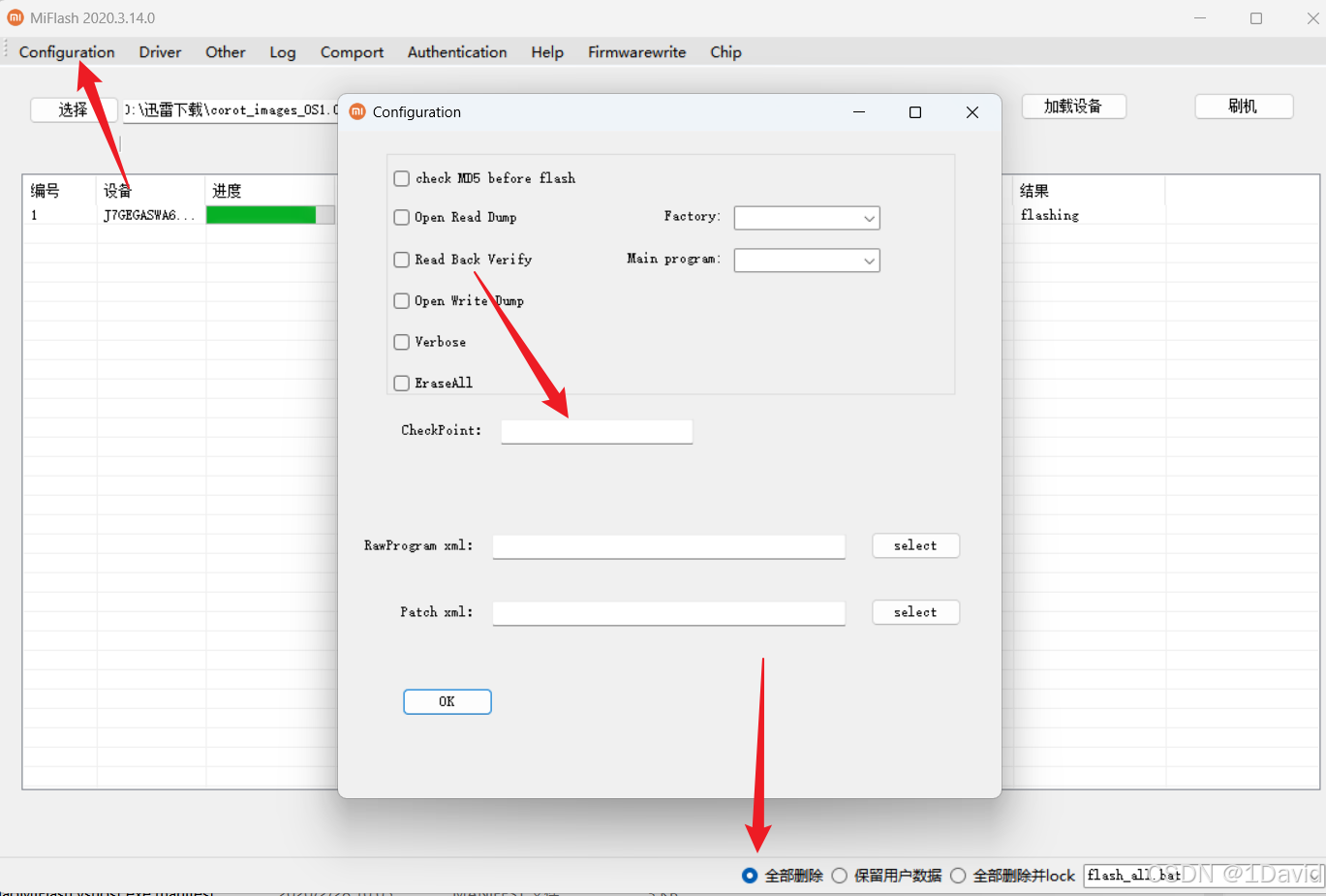The width and height of the screenshot is (1326, 896).
Task: Open the Firmwarewrite menu
Action: point(637,52)
